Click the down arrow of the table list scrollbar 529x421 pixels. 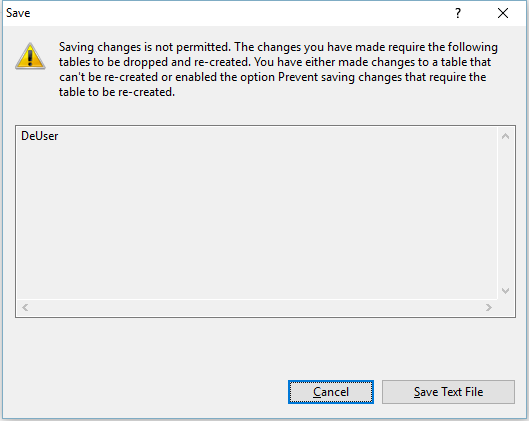505,290
